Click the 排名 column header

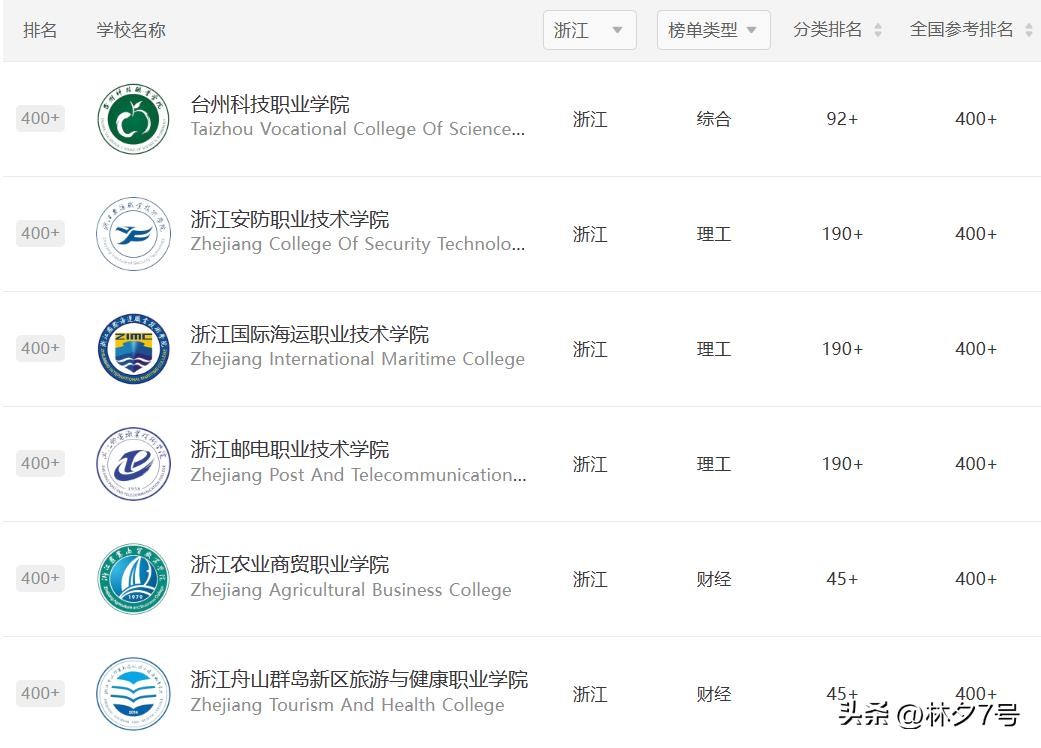pyautogui.click(x=40, y=30)
